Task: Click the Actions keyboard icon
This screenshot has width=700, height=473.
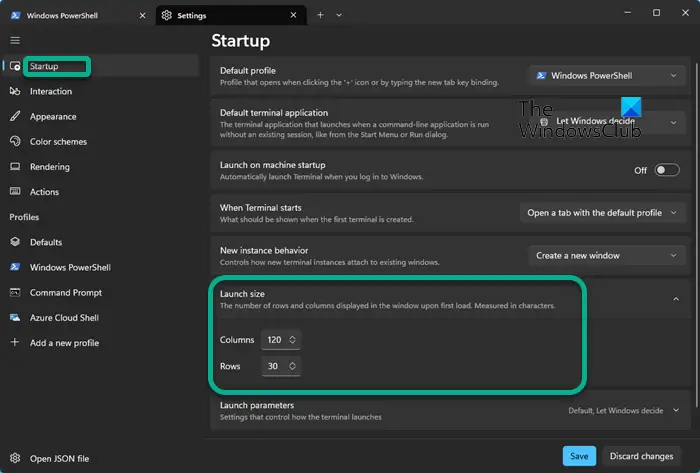Action: click(15, 191)
